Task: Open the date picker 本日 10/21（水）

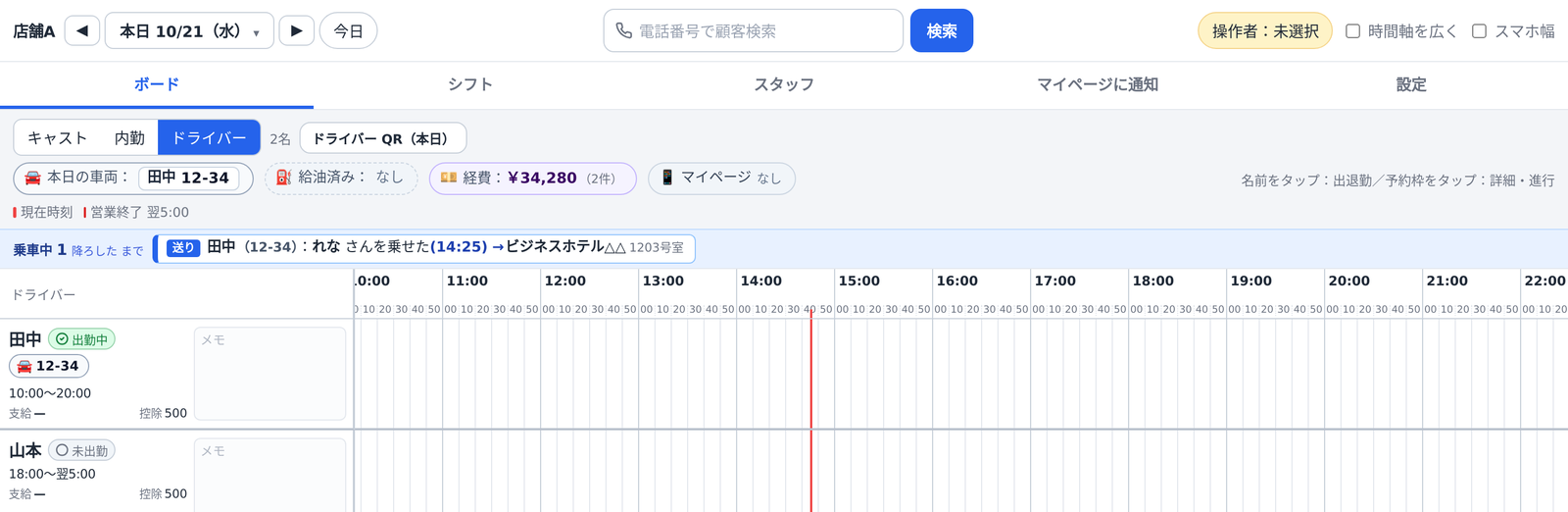Action: 189,30
